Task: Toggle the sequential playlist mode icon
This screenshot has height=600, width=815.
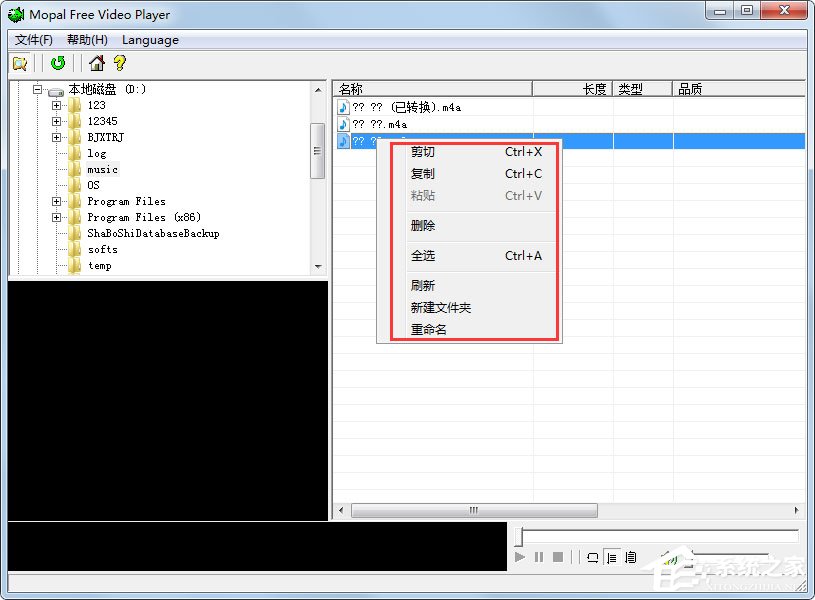Action: point(612,557)
